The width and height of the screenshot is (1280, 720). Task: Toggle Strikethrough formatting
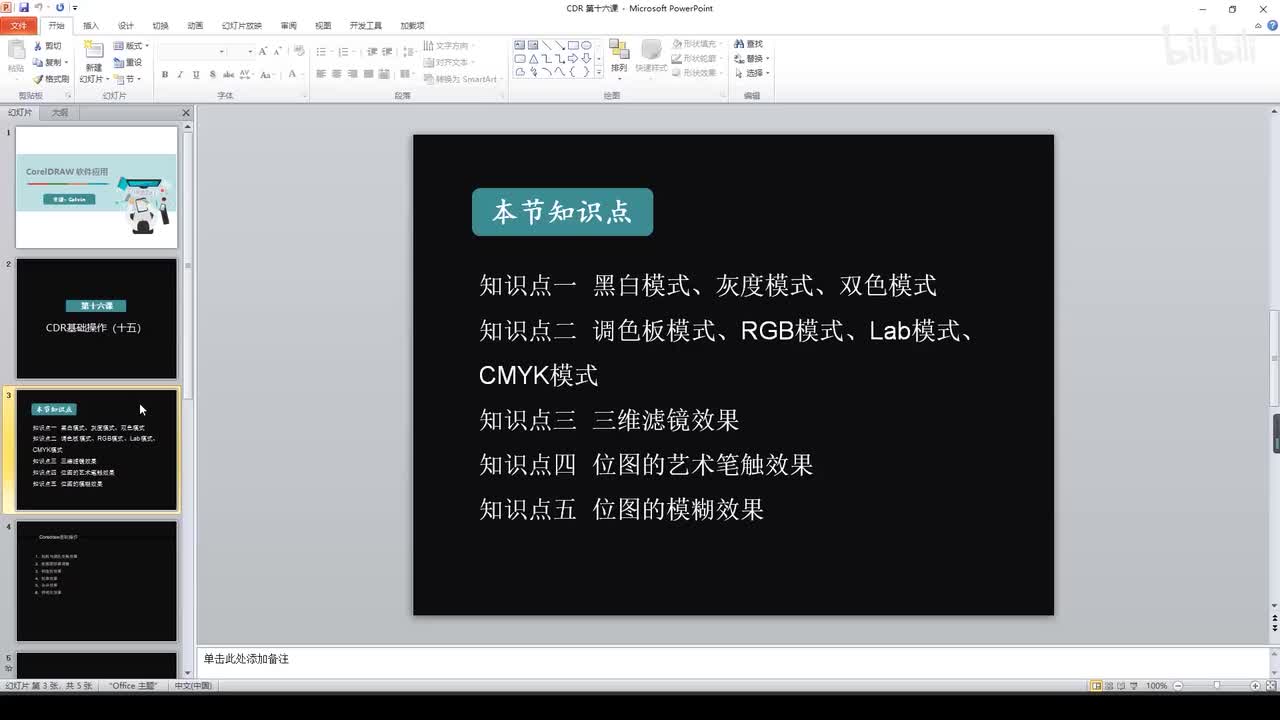(x=229, y=75)
